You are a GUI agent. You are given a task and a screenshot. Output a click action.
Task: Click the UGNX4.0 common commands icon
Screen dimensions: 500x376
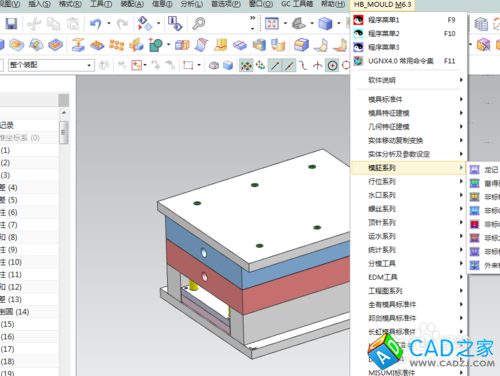click(x=358, y=61)
